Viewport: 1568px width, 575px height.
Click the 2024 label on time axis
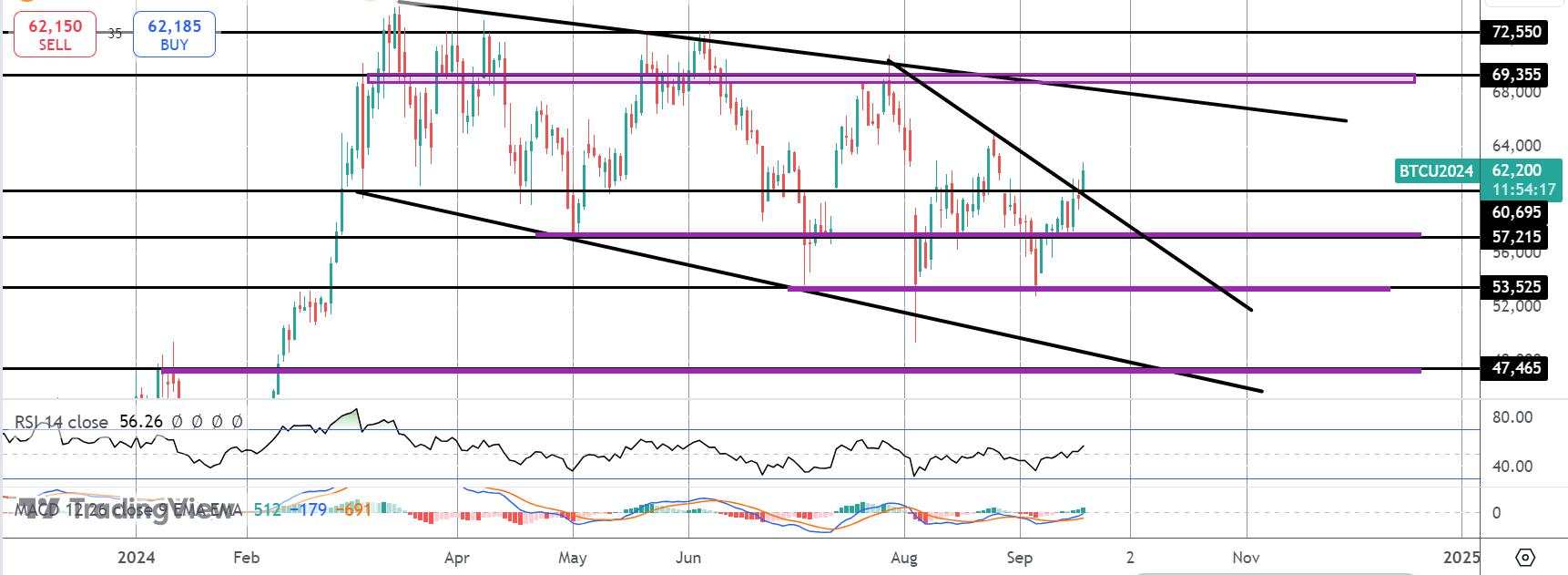click(x=137, y=557)
